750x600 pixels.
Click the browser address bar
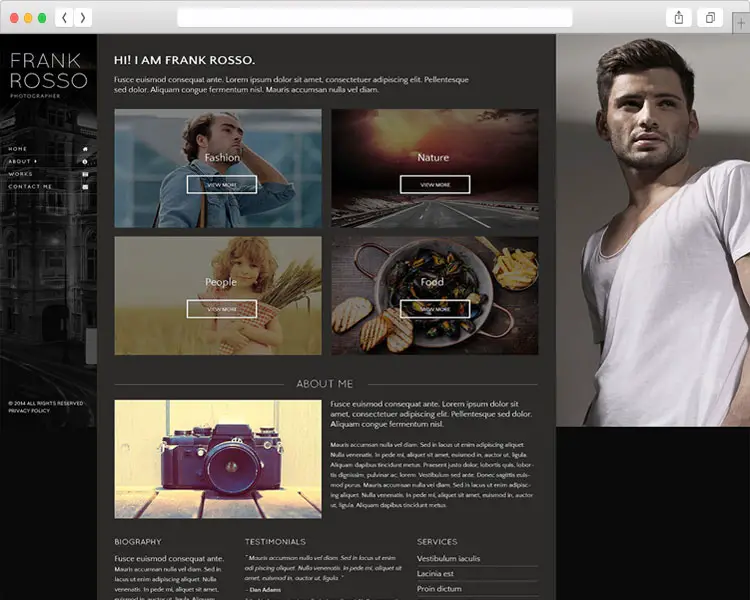pyautogui.click(x=375, y=18)
